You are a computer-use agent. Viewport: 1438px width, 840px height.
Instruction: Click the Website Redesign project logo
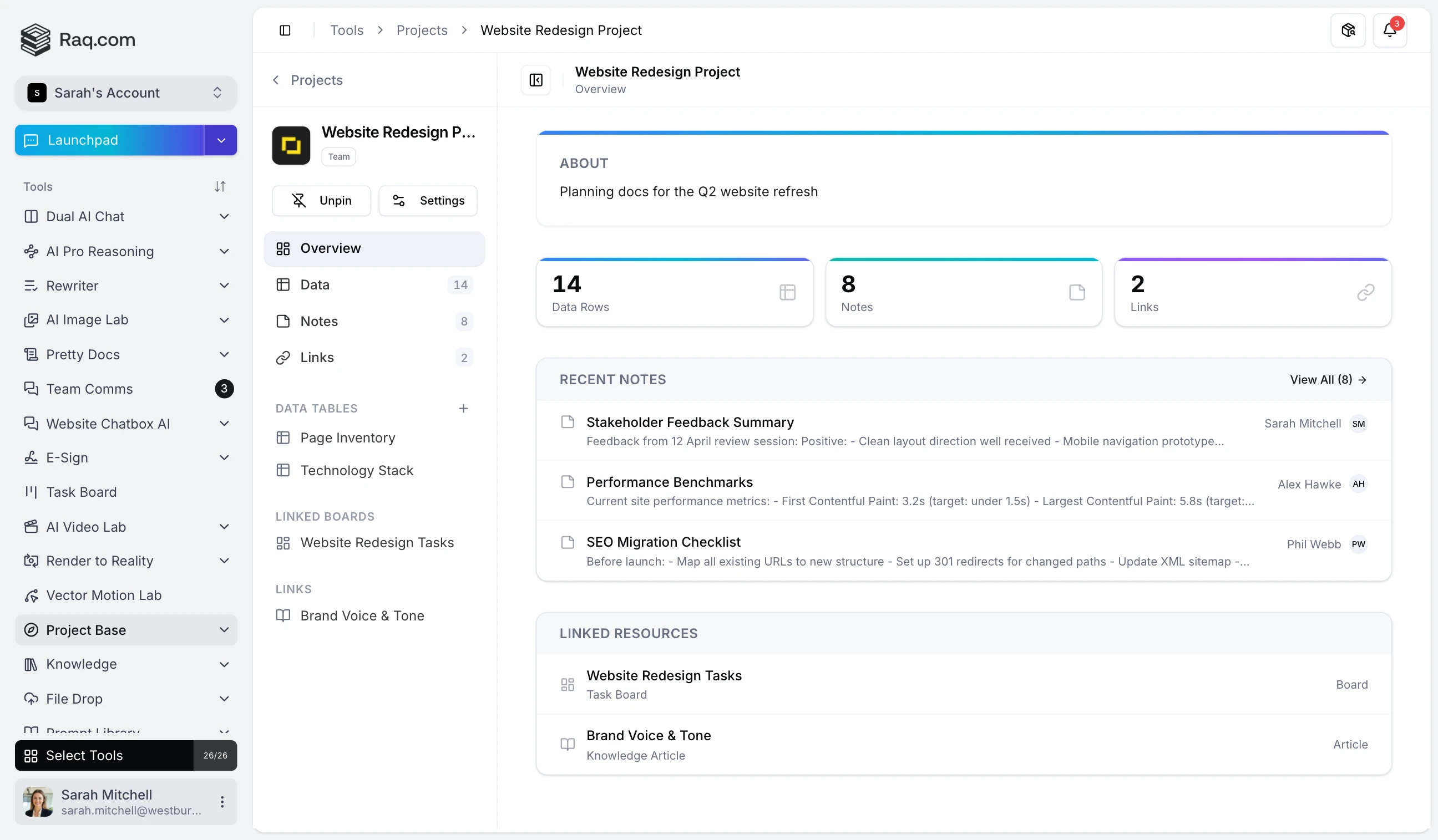pos(291,145)
